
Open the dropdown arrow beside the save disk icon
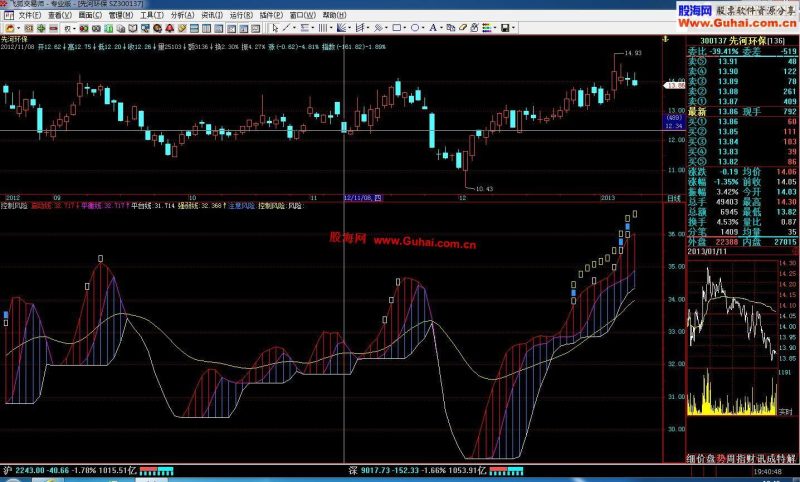513,28
